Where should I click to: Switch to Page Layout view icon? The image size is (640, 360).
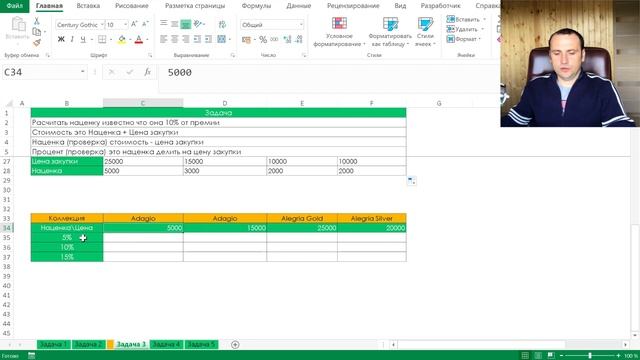(x=538, y=356)
